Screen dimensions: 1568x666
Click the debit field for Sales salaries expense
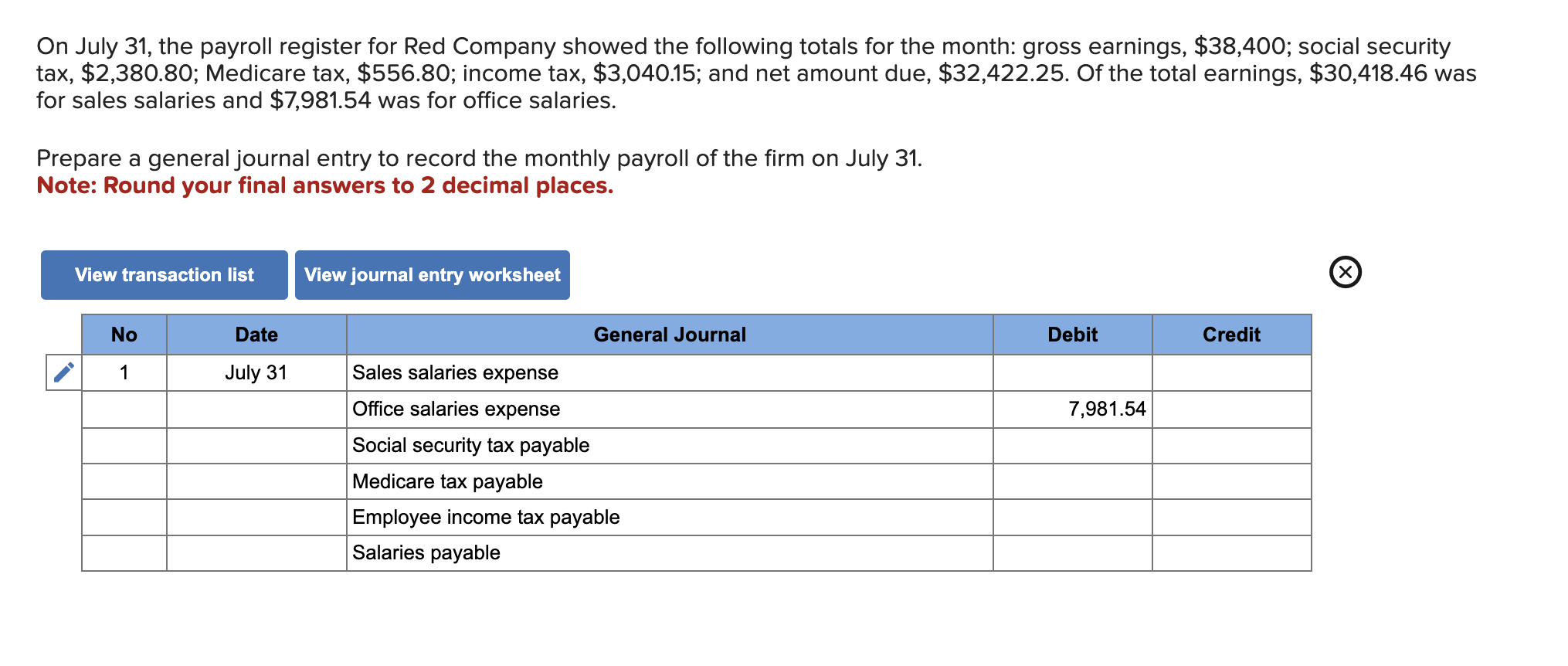(x=1072, y=373)
